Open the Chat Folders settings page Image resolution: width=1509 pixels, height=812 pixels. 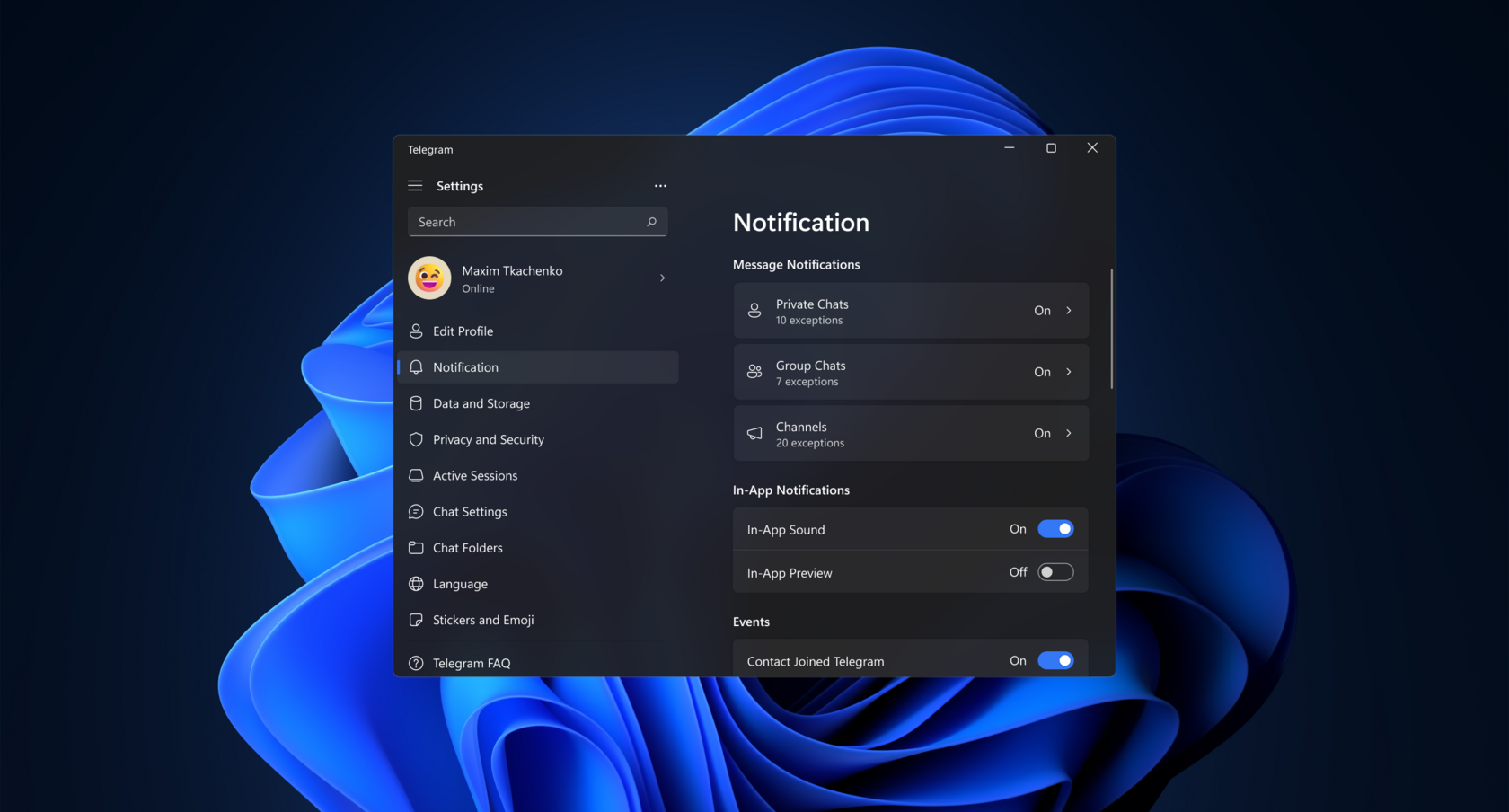(537, 548)
